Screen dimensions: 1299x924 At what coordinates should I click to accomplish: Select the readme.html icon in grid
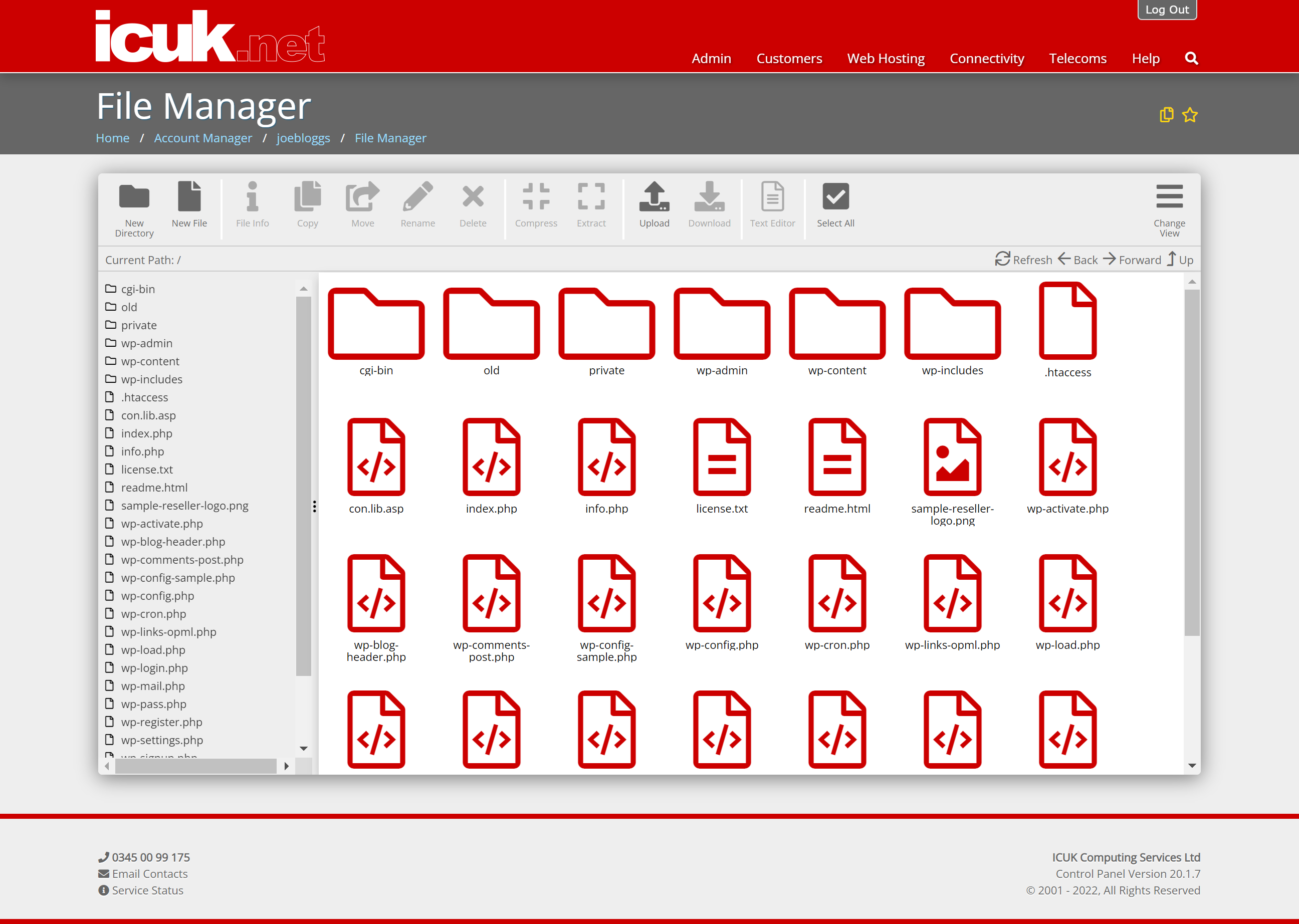[x=837, y=457]
